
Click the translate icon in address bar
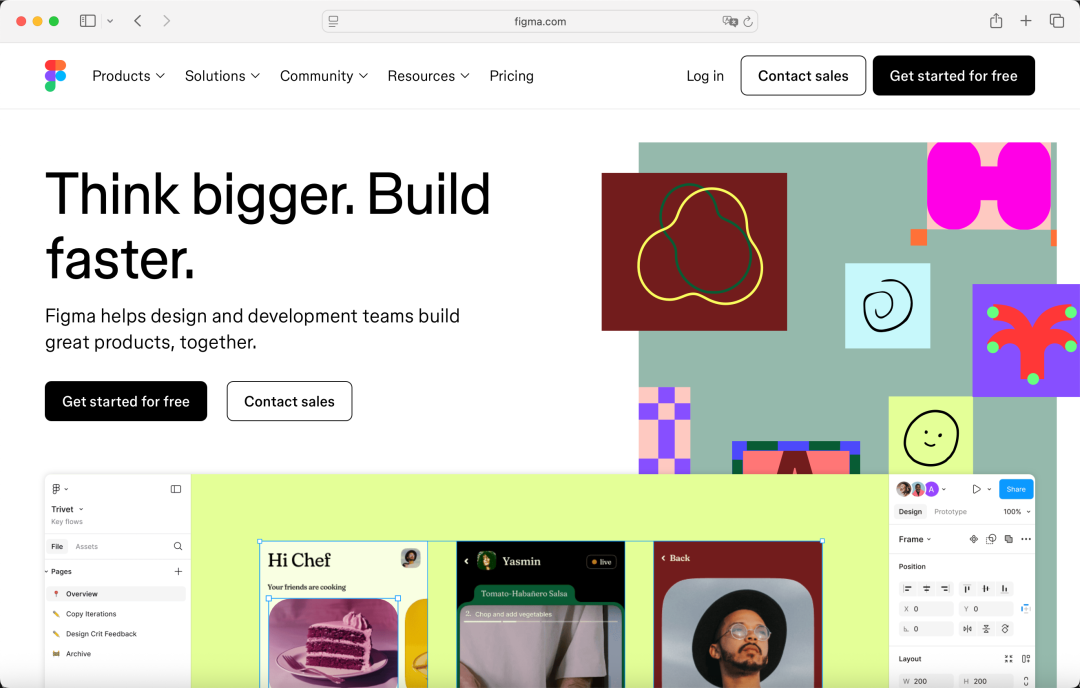point(729,21)
